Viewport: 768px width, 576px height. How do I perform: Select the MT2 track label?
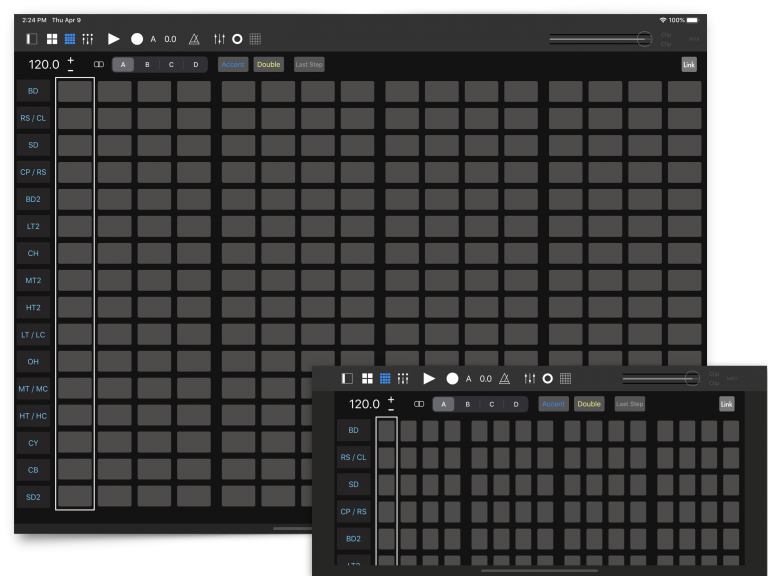(33, 281)
